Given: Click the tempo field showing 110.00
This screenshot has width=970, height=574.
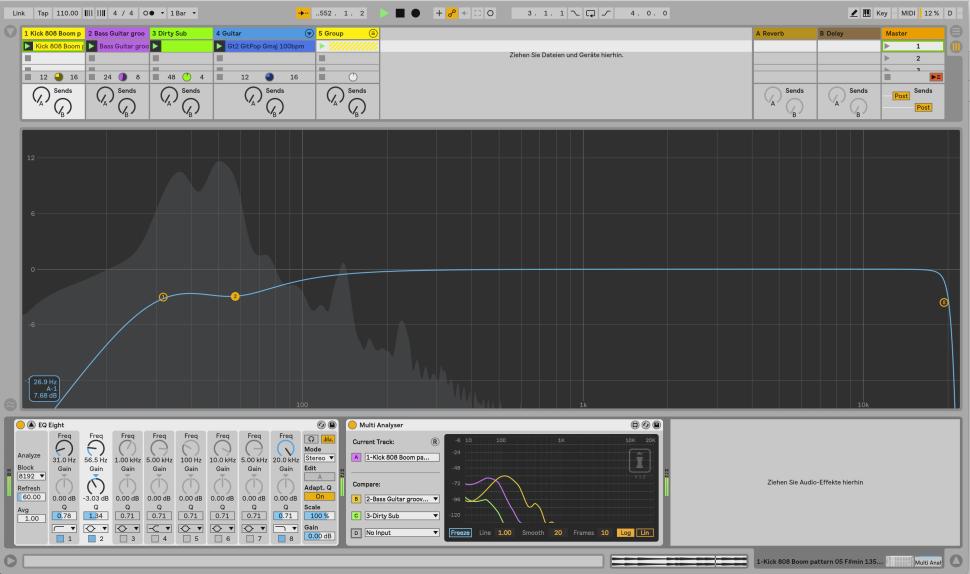Looking at the screenshot, I should pos(64,13).
